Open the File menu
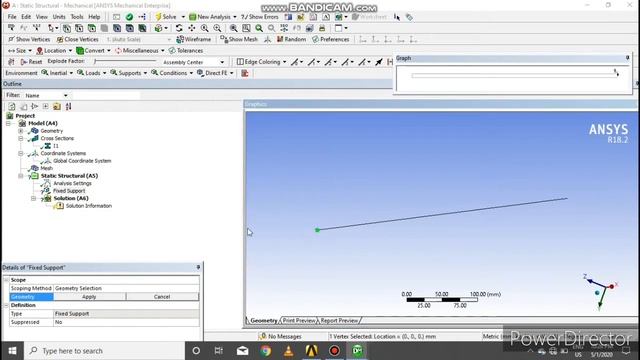 [x=12, y=17]
